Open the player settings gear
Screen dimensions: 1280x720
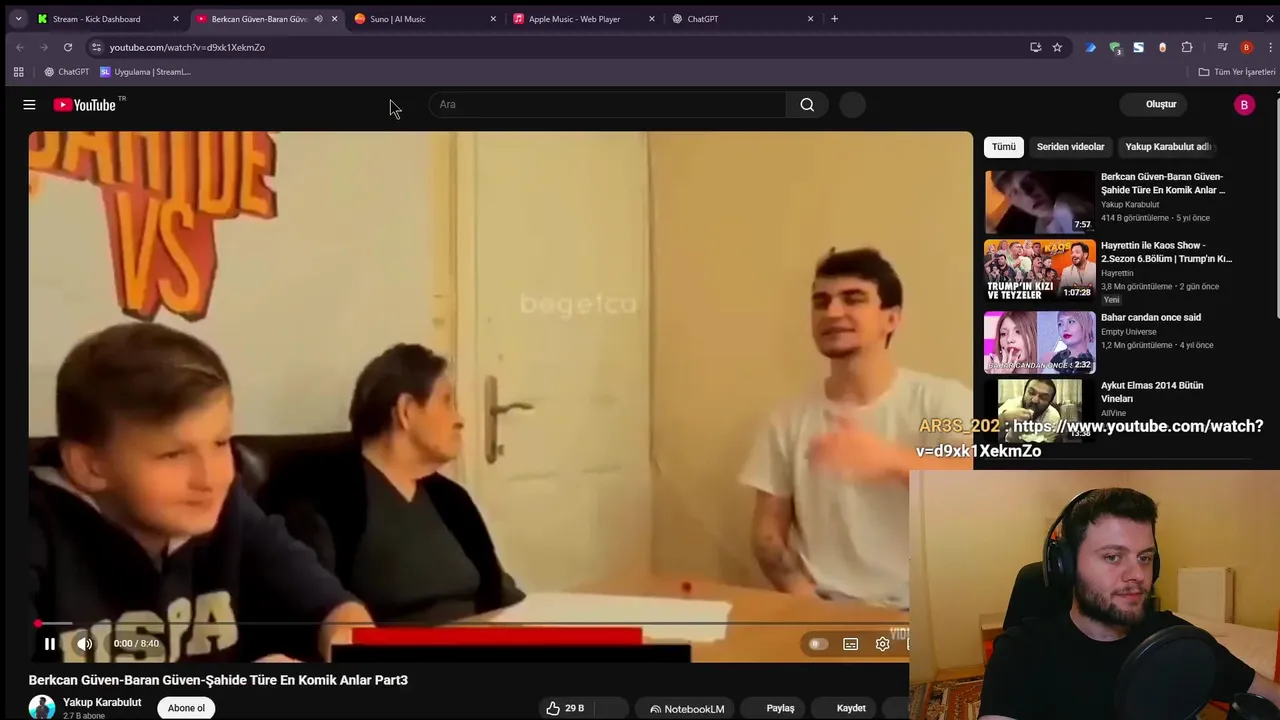click(x=882, y=644)
